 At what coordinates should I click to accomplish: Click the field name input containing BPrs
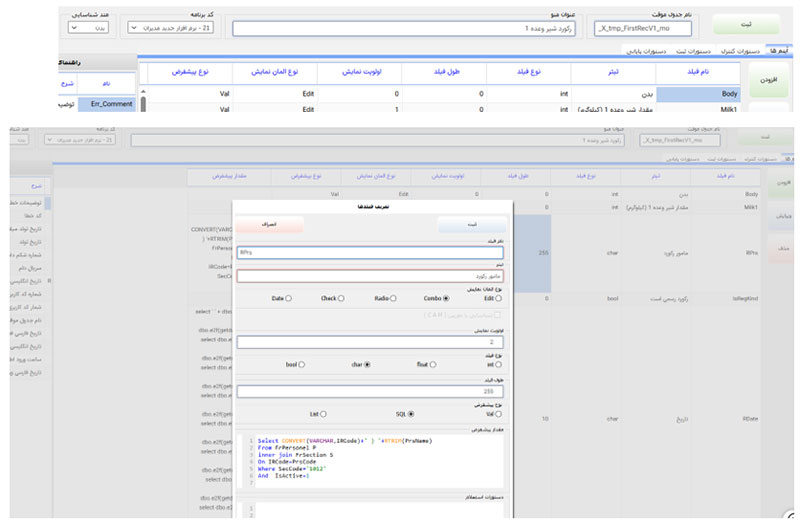pyautogui.click(x=370, y=253)
